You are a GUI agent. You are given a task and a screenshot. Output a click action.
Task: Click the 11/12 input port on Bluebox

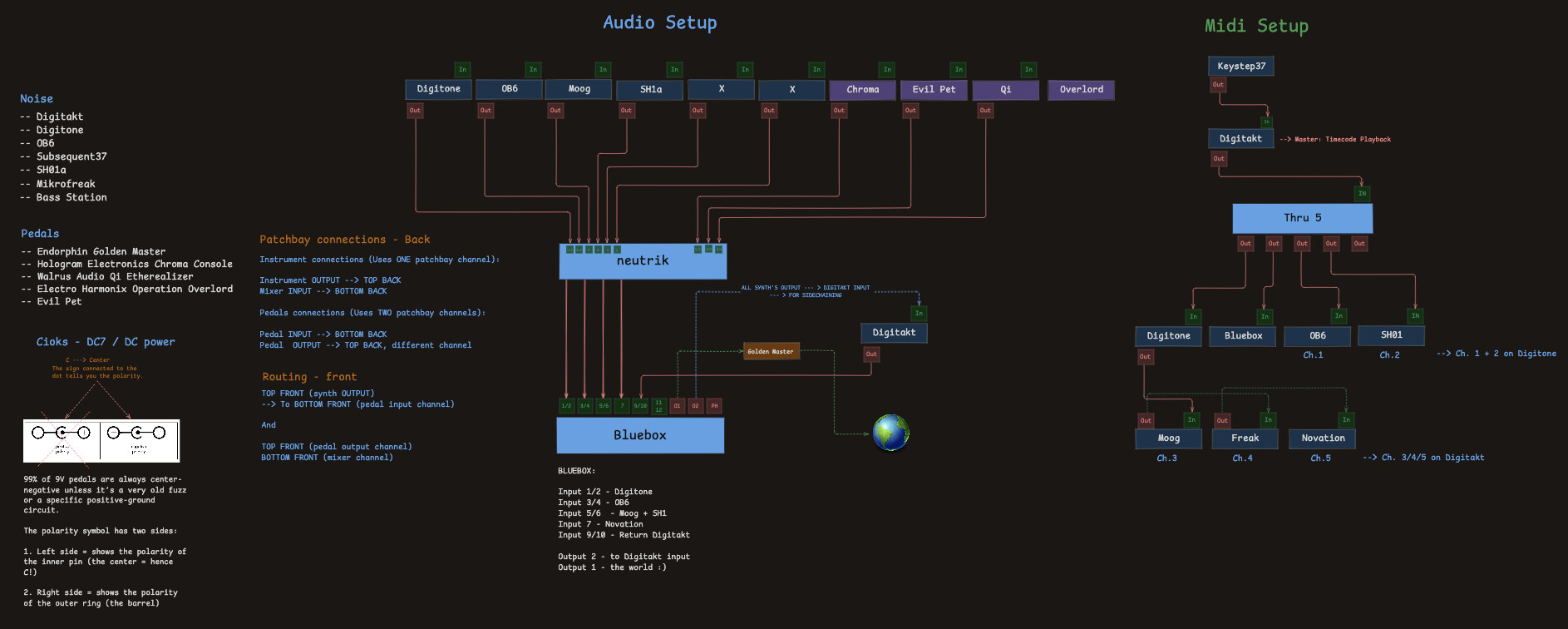(658, 406)
